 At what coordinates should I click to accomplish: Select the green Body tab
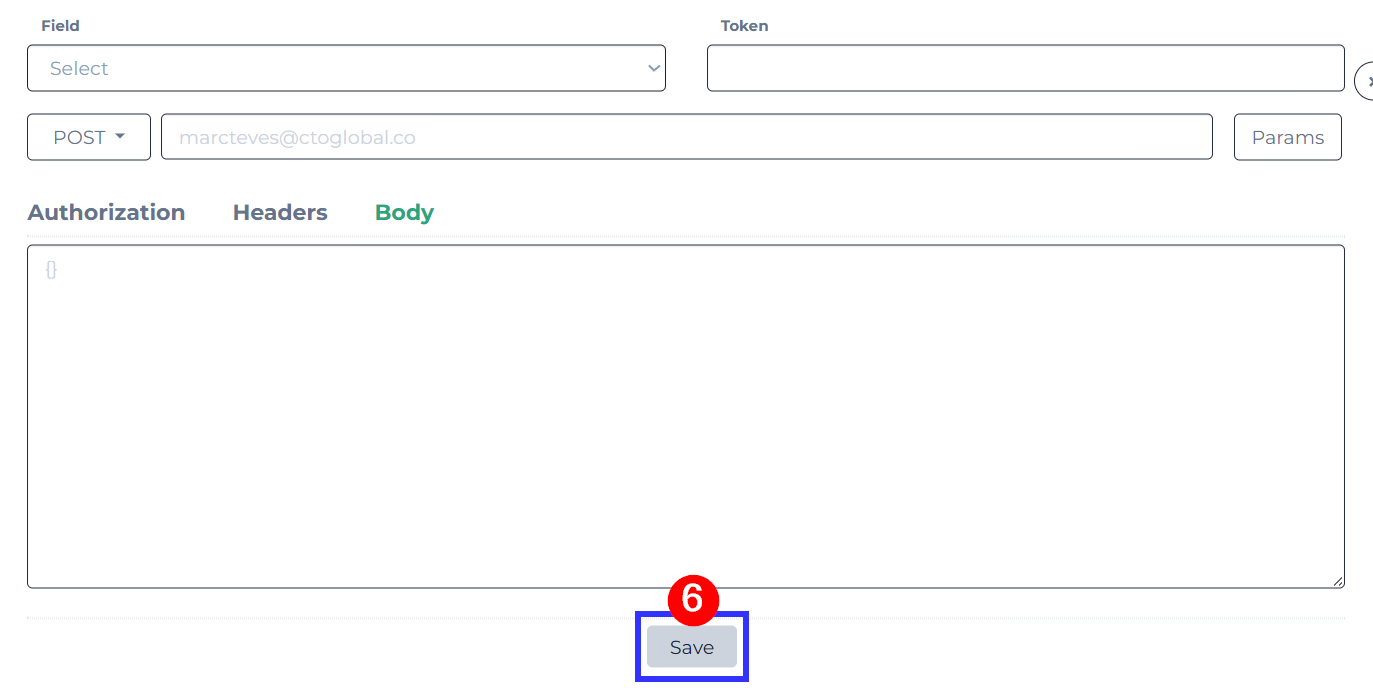[404, 212]
